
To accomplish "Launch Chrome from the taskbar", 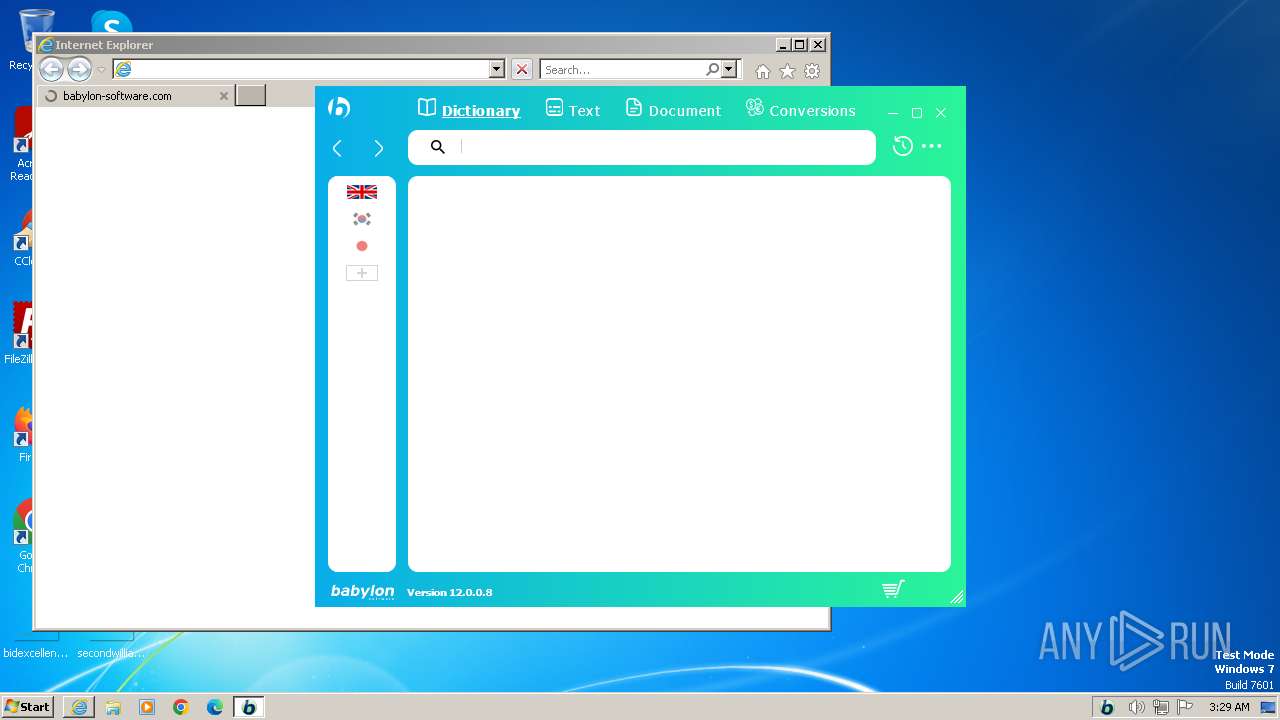I will (x=181, y=707).
